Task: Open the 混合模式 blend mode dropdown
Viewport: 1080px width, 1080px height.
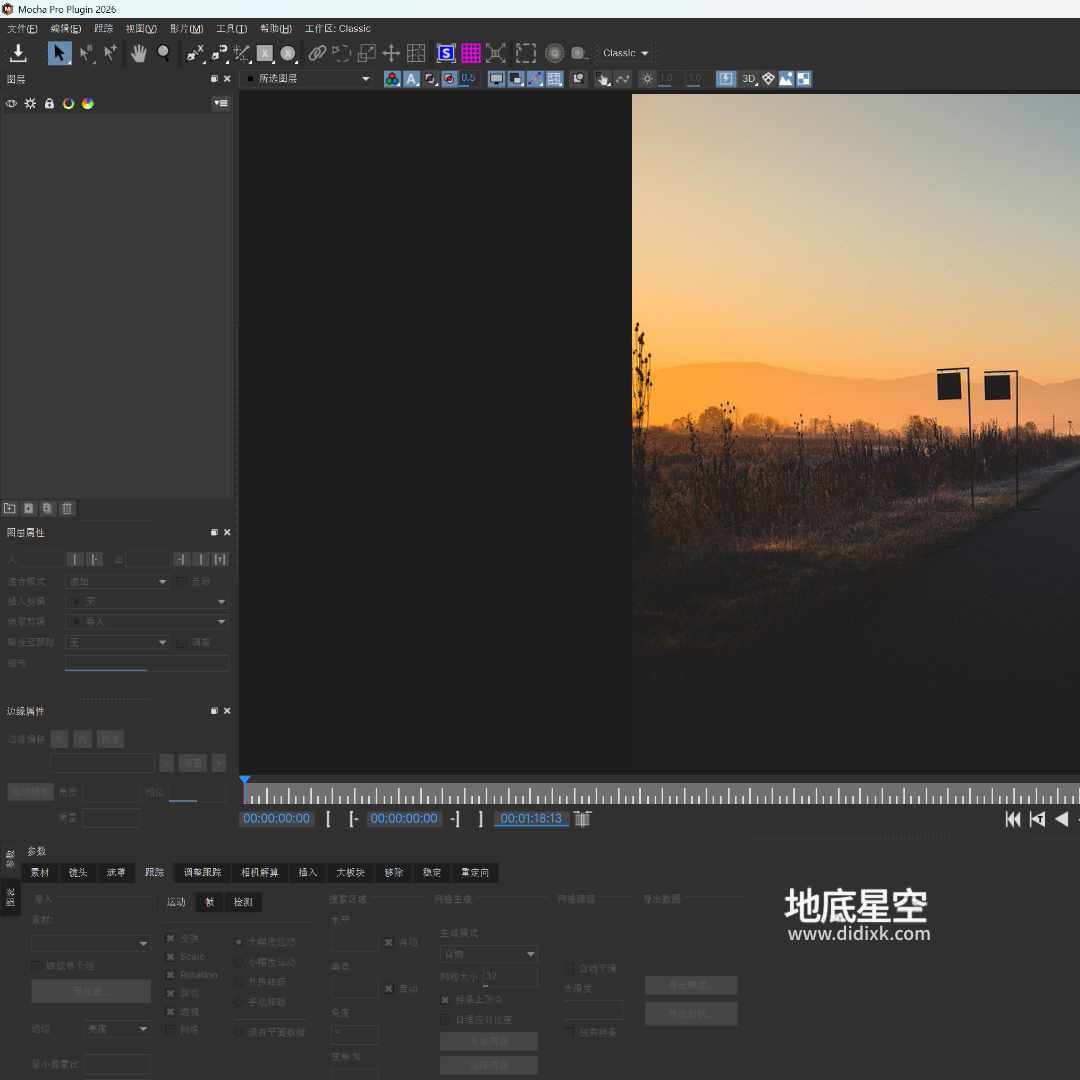Action: click(117, 581)
